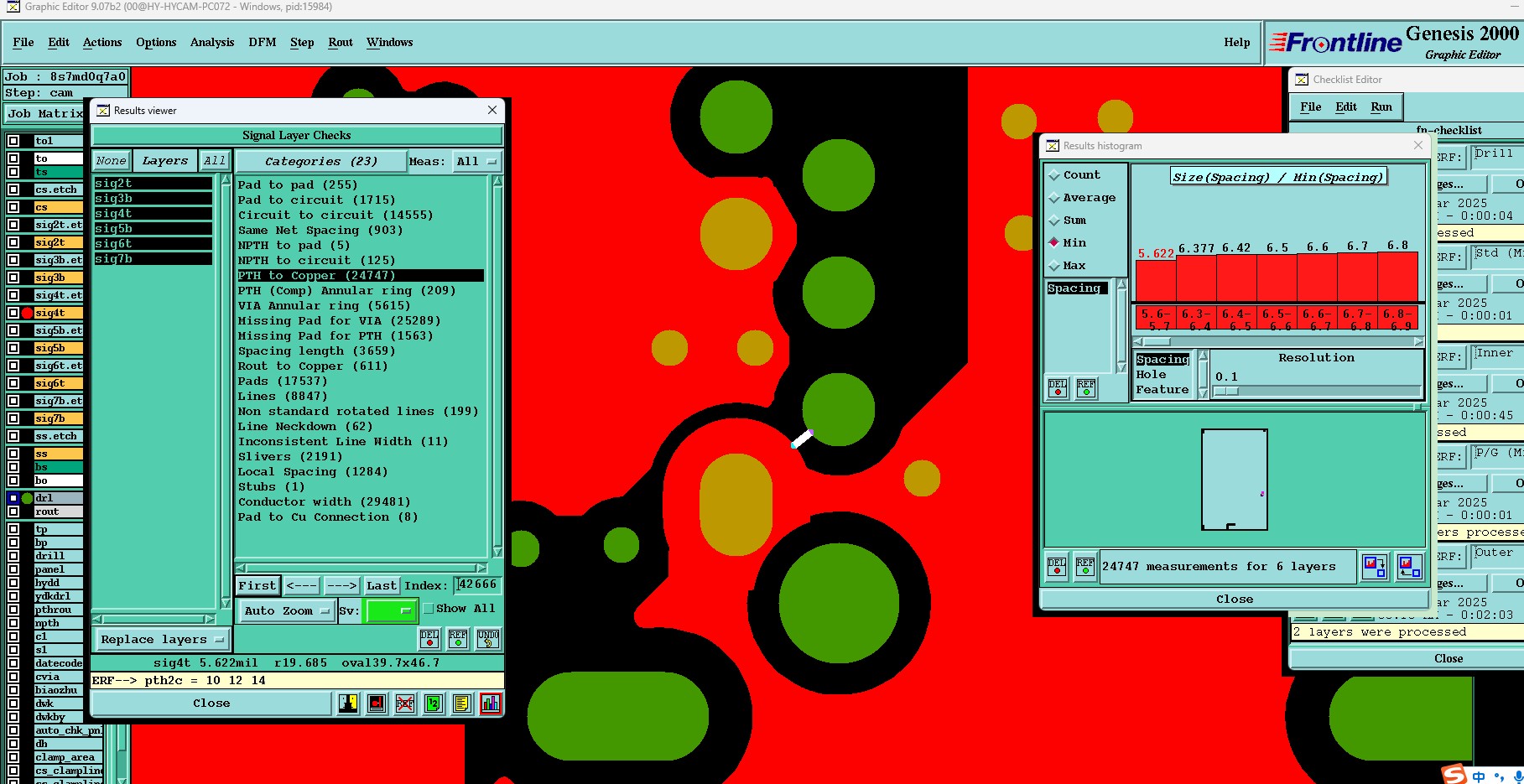Select the Max radio option in histogram
This screenshot has height=784, width=1524.
click(1054, 266)
